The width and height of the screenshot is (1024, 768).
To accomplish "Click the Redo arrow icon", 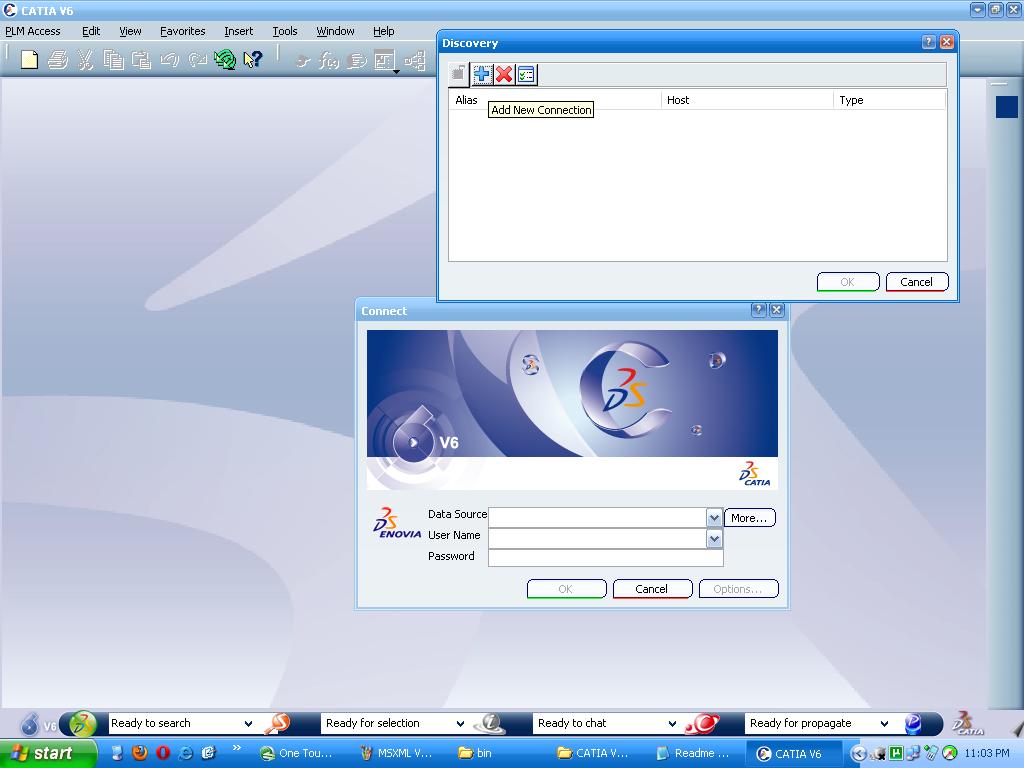I will (197, 60).
